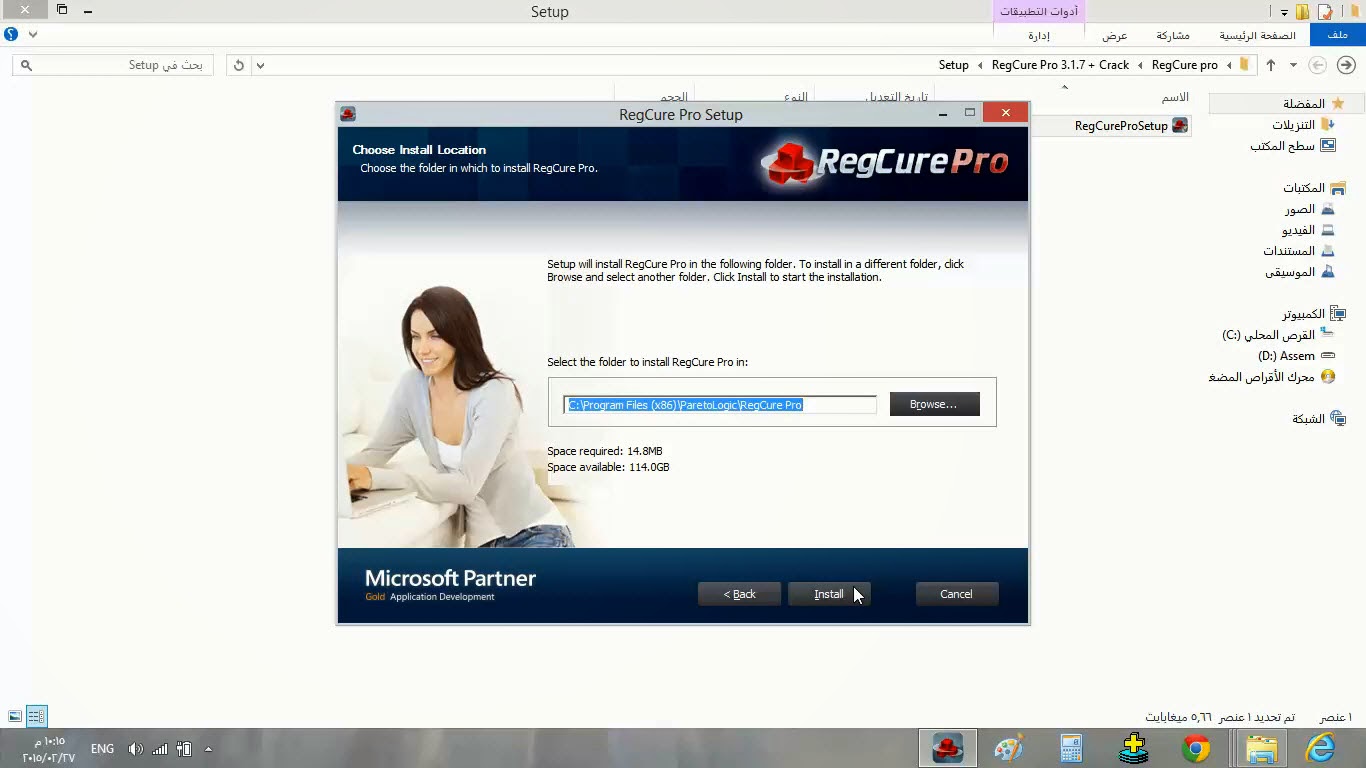Click the volume speaker tray icon

(x=136, y=748)
